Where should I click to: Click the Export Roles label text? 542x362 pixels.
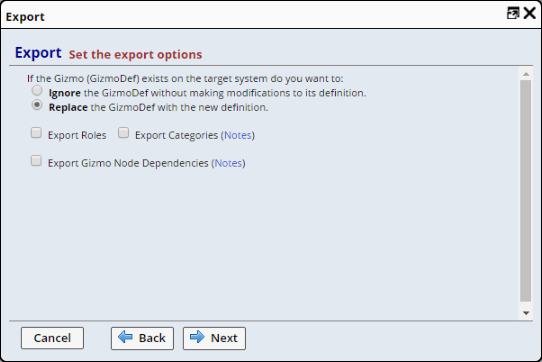[77, 135]
